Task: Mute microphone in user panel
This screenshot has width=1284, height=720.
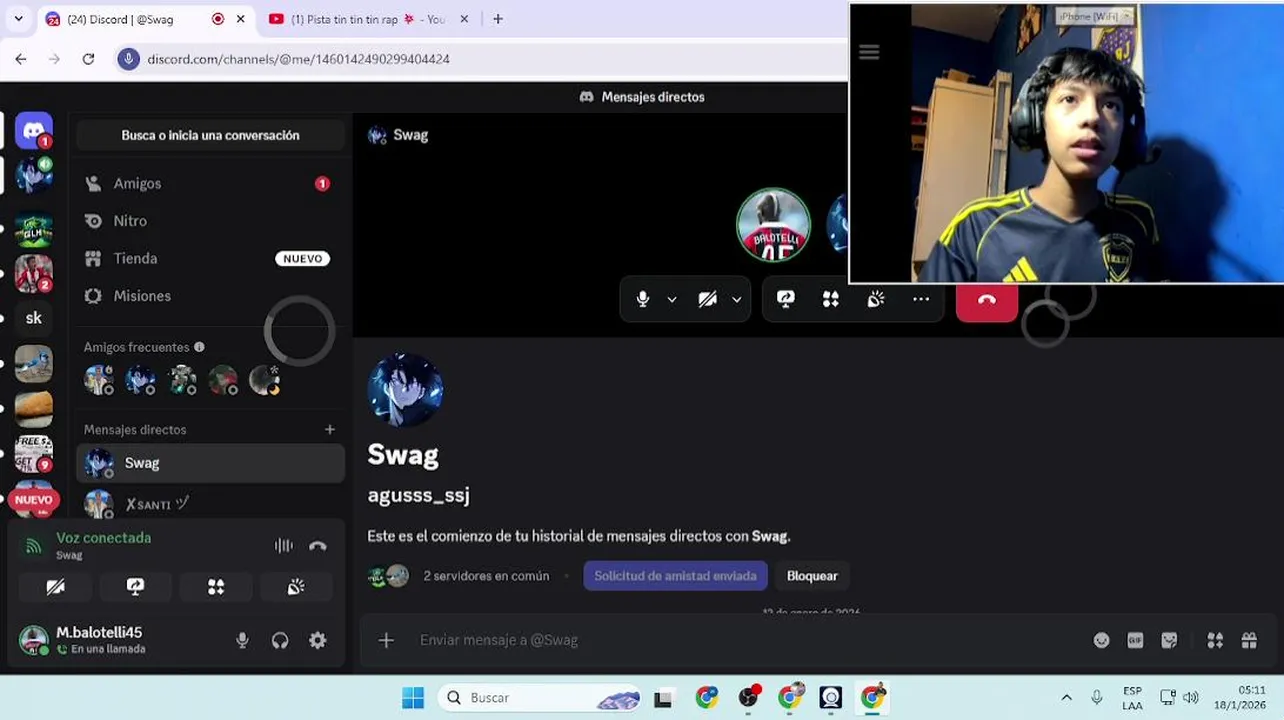Action: [x=242, y=641]
